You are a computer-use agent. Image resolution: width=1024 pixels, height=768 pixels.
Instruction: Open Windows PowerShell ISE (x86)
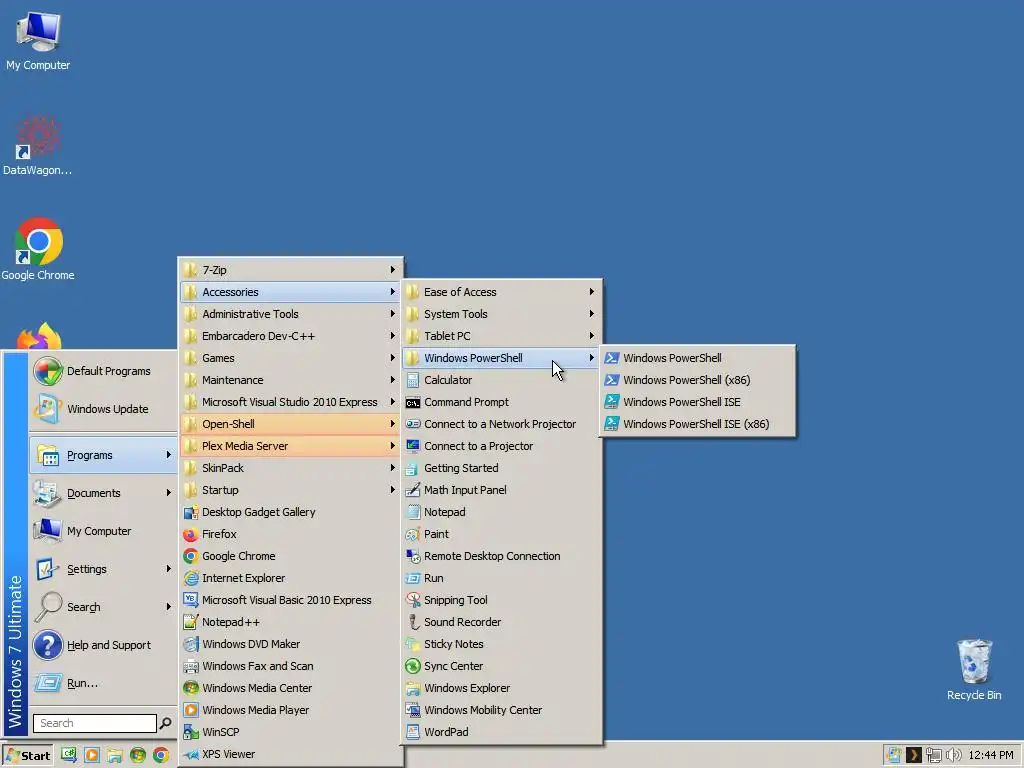(x=697, y=424)
